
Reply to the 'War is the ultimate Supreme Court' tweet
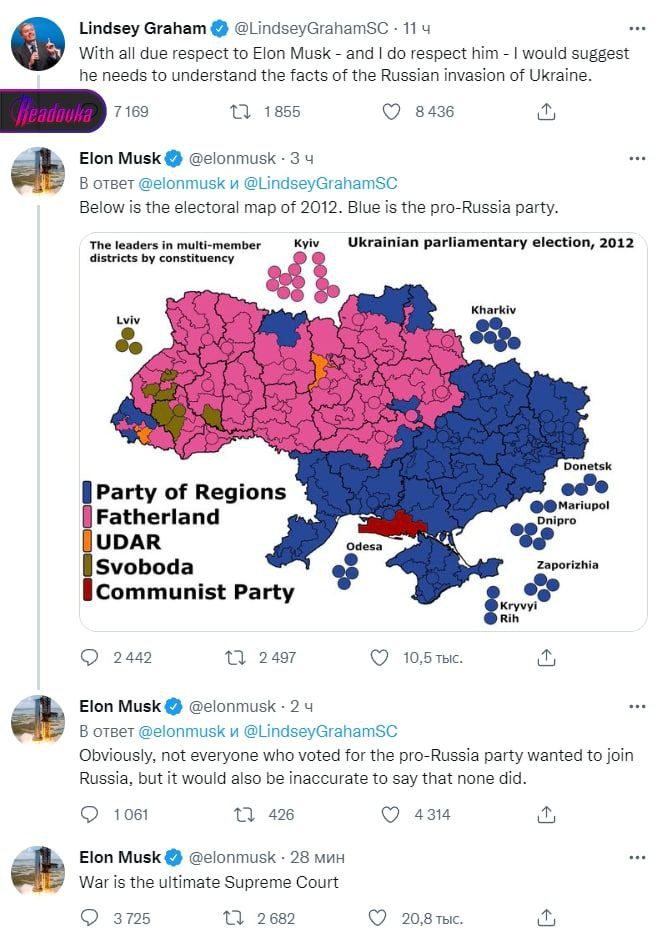(x=90, y=917)
